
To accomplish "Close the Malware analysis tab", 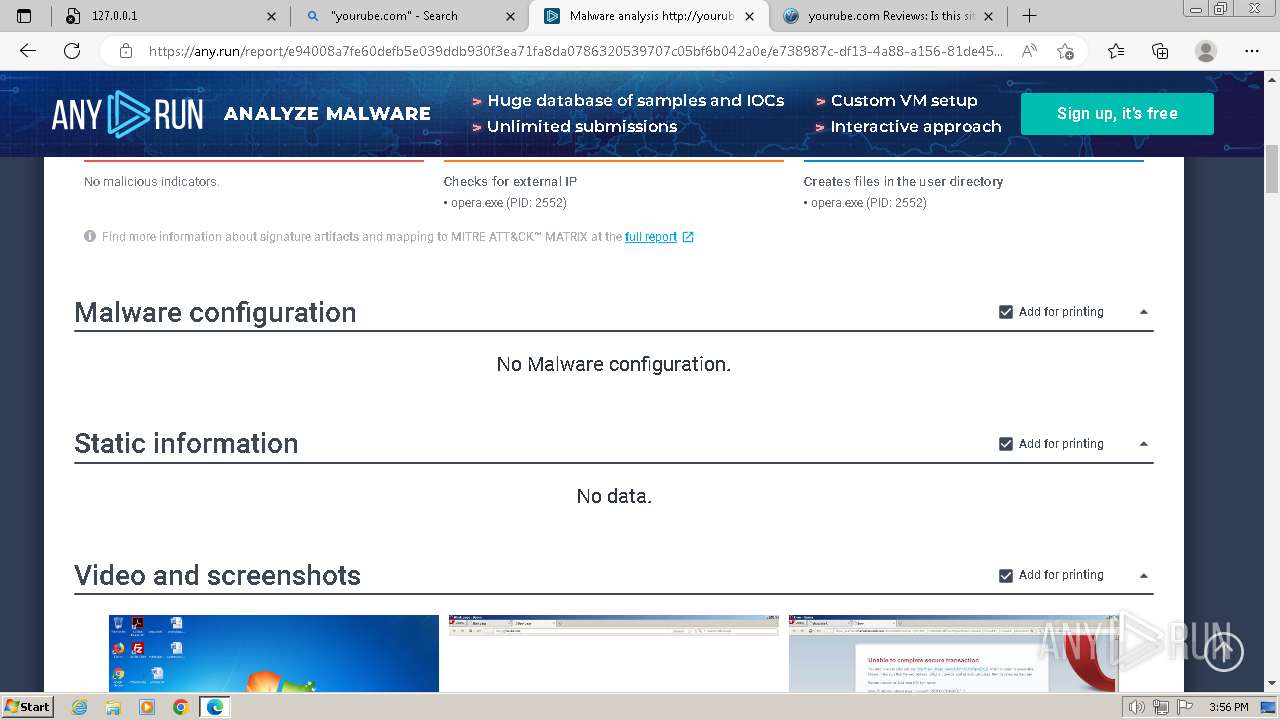I will pos(750,16).
